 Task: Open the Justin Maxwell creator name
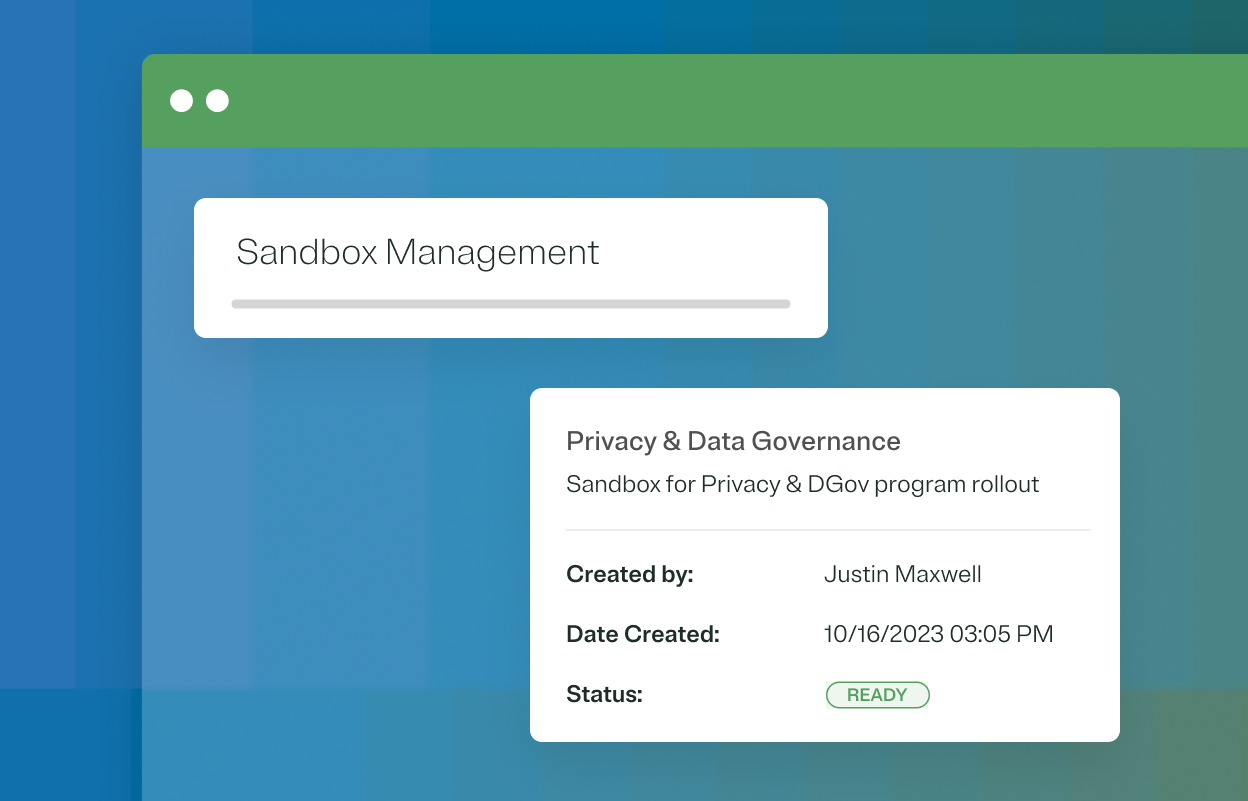tap(902, 575)
